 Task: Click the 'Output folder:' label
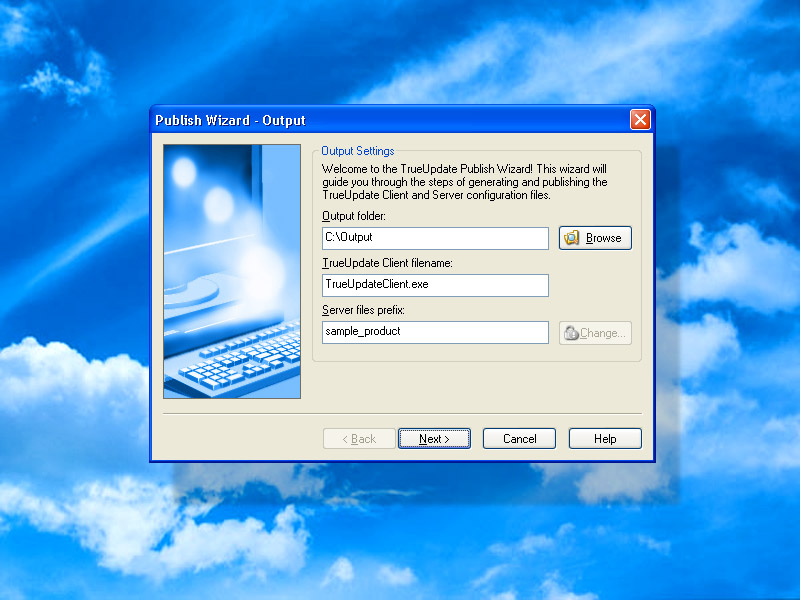[x=354, y=216]
